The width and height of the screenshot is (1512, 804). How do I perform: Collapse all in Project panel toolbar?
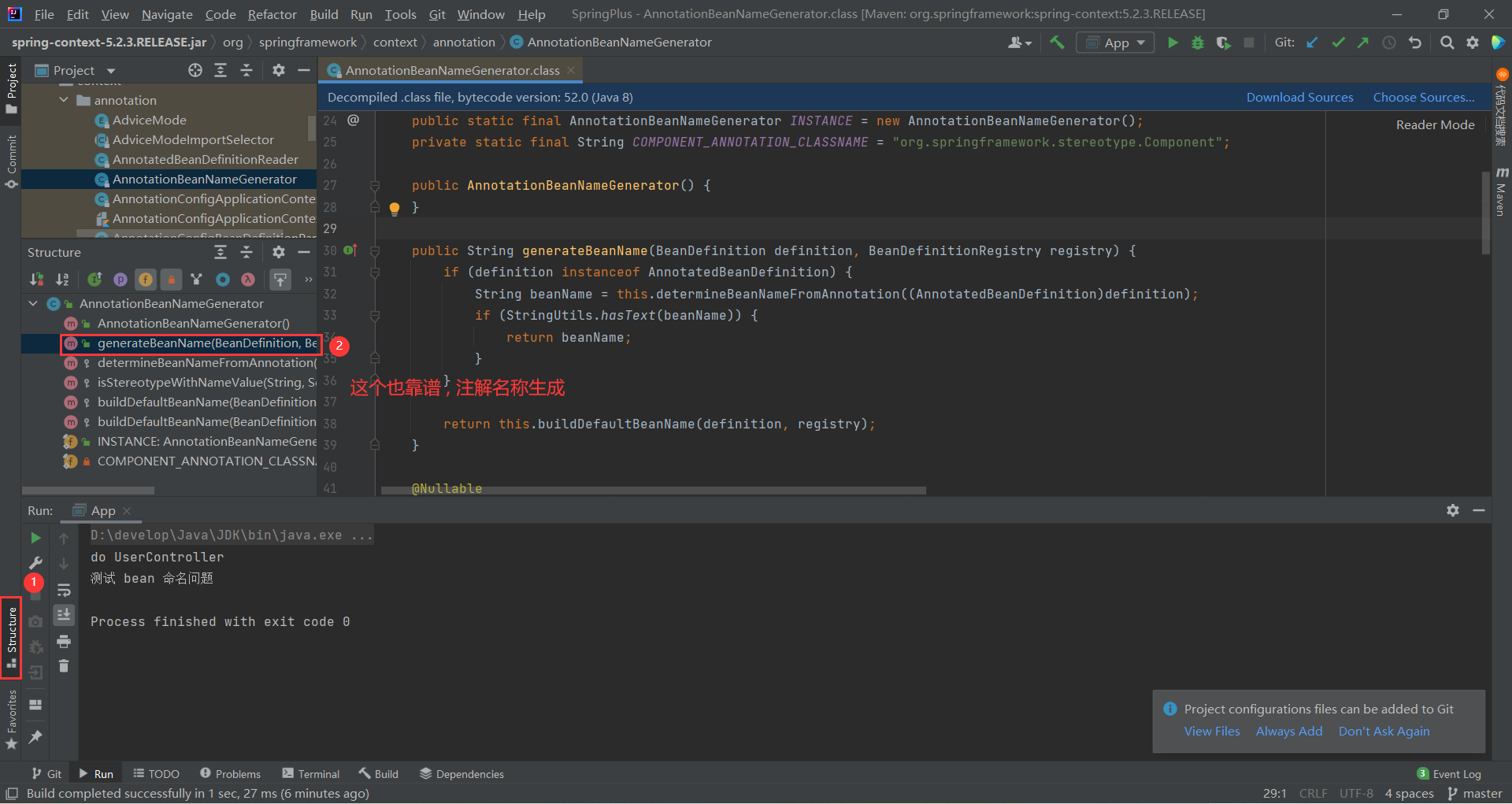[246, 70]
